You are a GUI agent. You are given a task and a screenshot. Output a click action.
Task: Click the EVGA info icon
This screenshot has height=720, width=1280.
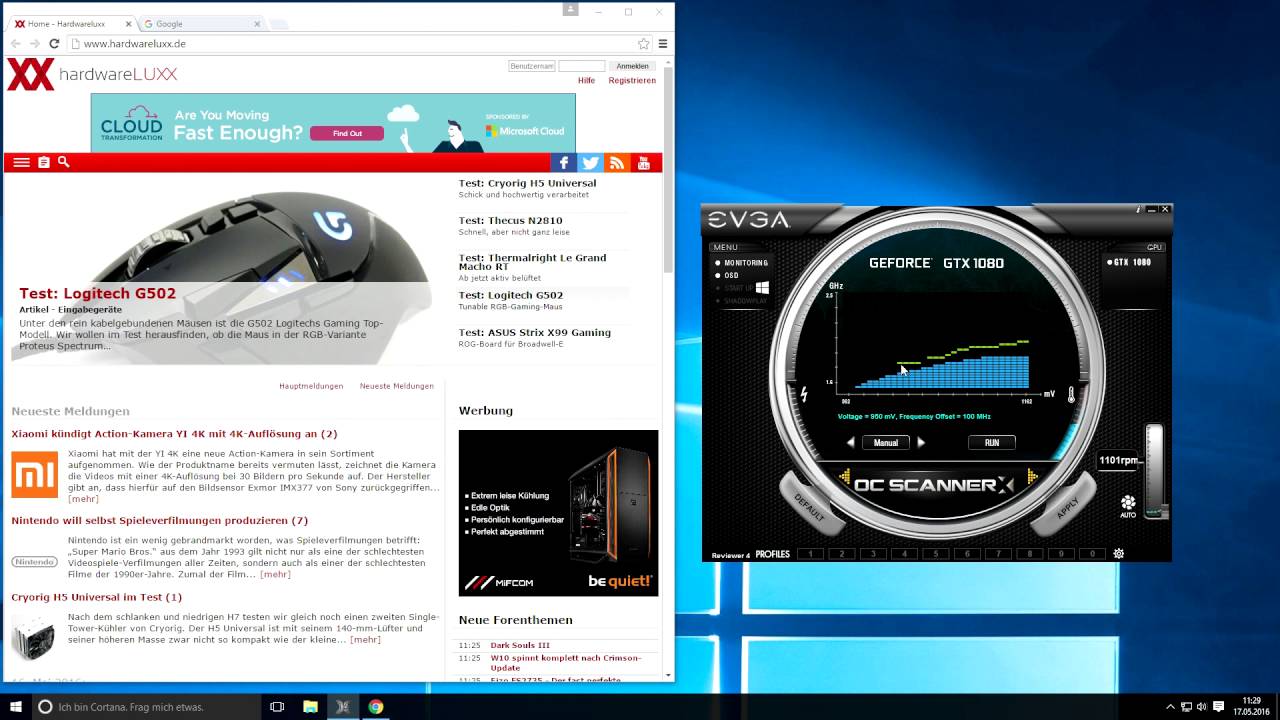click(1138, 209)
